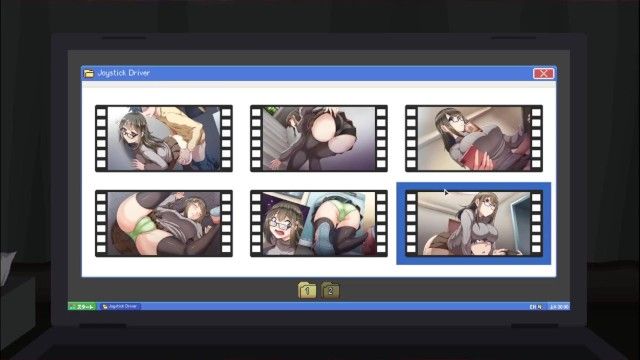Click the green スタート start button
The height and width of the screenshot is (360, 640).
82,307
